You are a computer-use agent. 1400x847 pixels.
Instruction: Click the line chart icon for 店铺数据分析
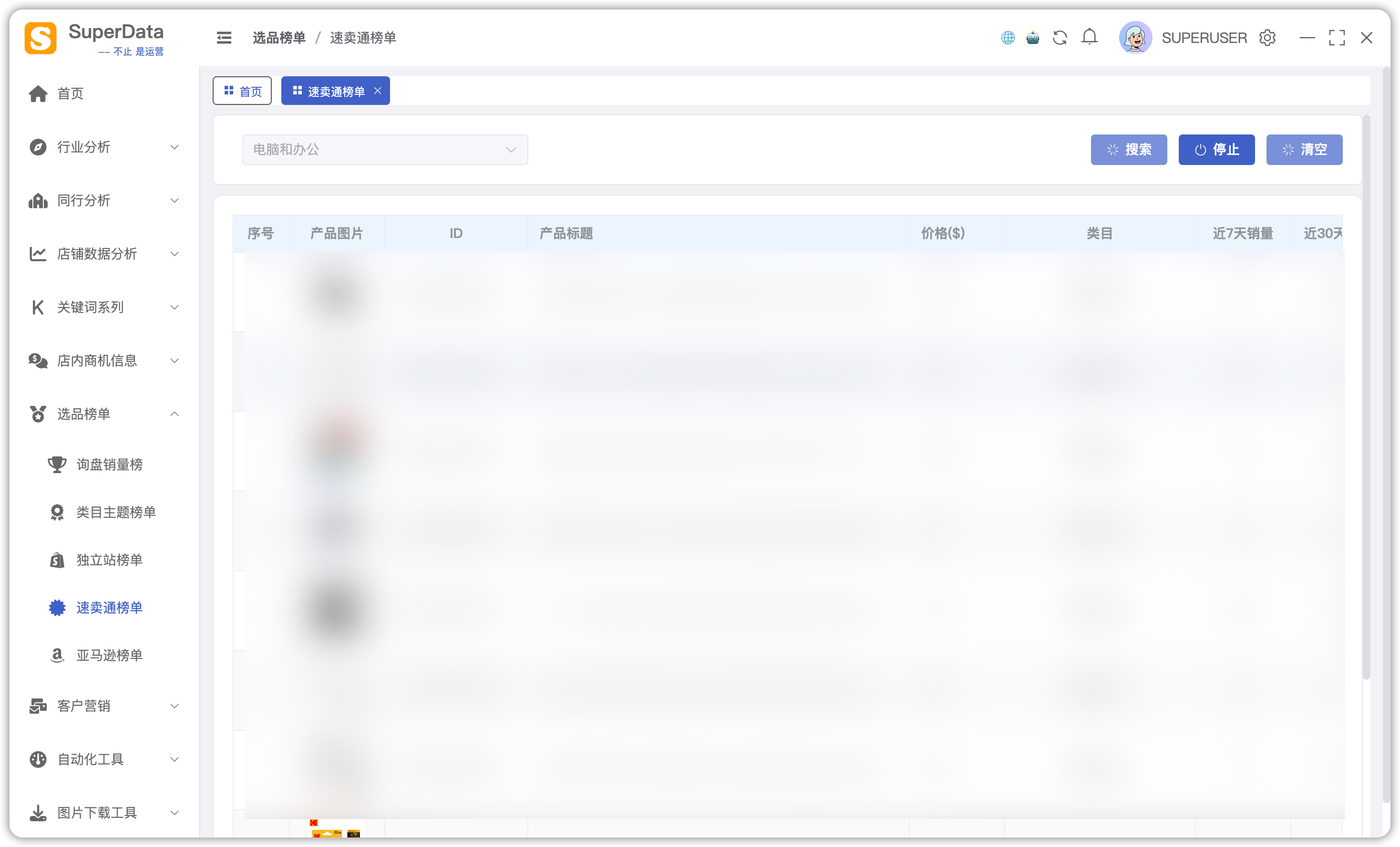[x=38, y=254]
